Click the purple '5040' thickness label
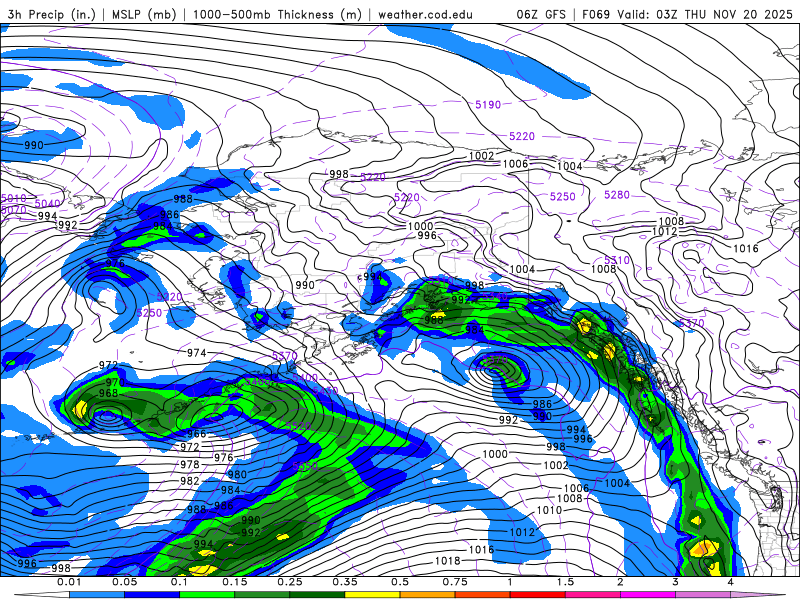 pyautogui.click(x=47, y=204)
